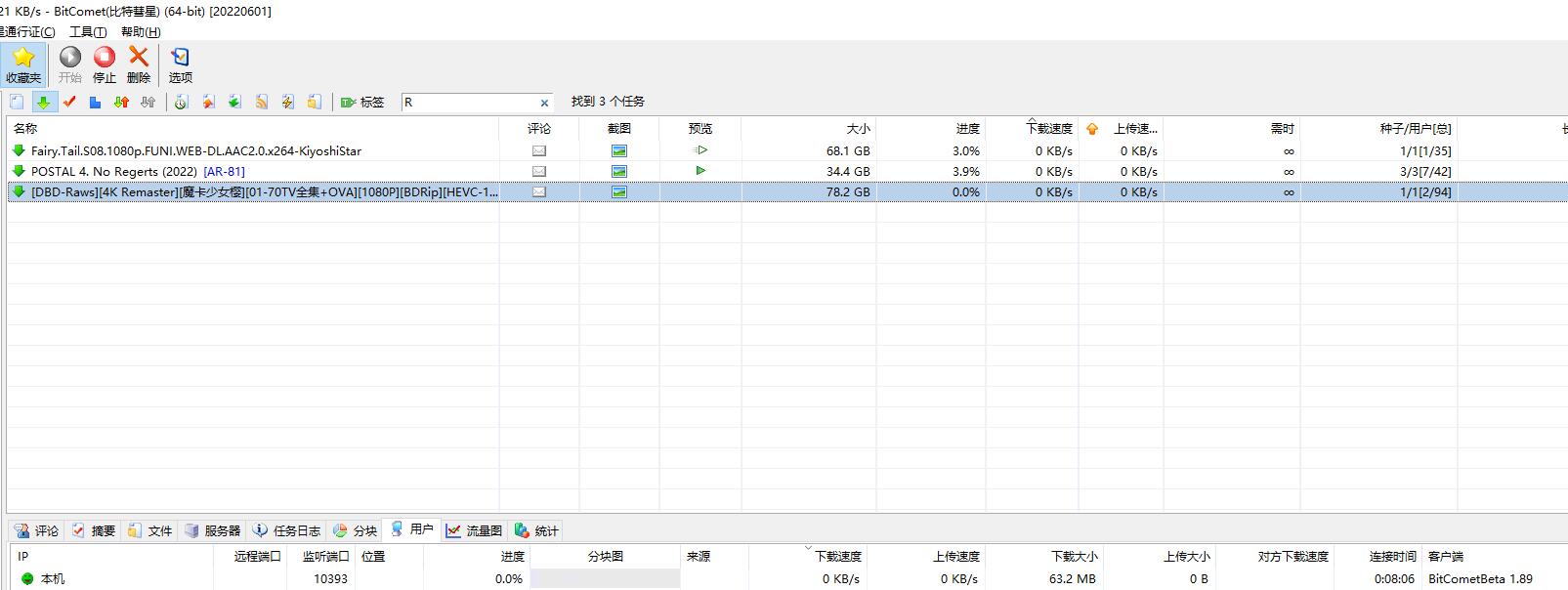Sort tasks by 需时 column

pyautogui.click(x=1231, y=128)
